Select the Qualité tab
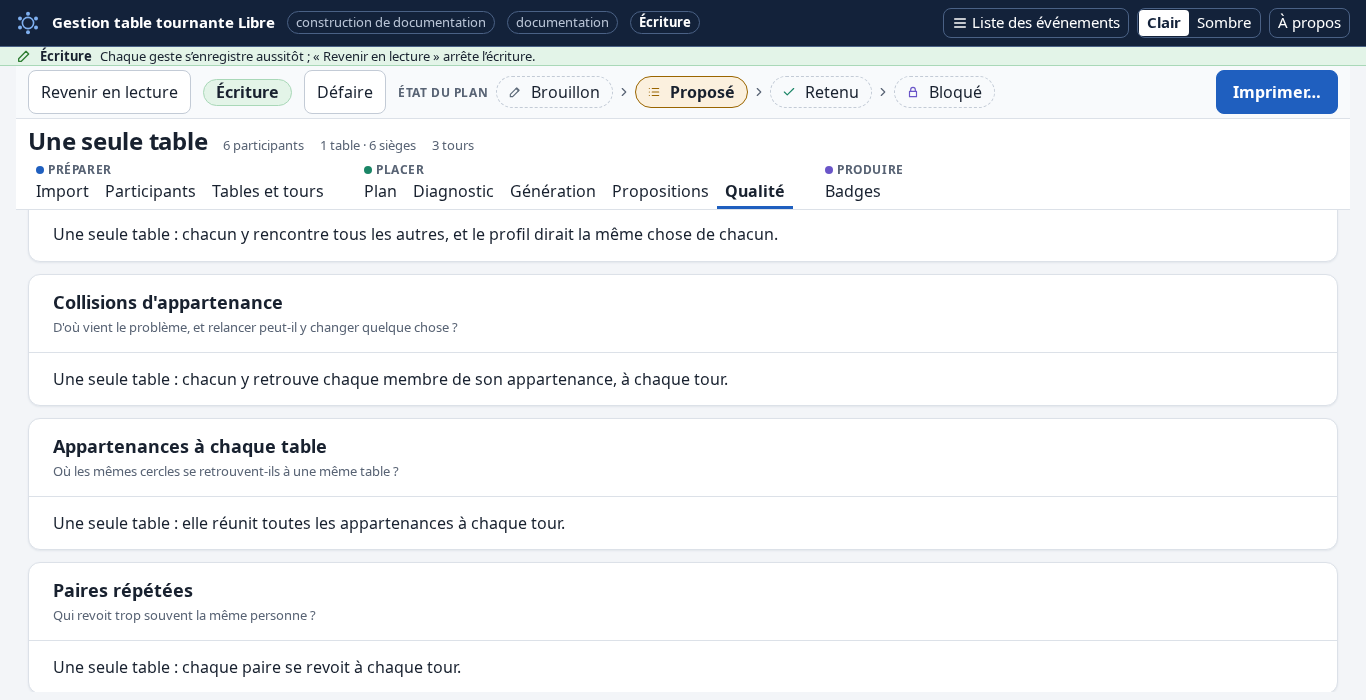 tap(755, 191)
